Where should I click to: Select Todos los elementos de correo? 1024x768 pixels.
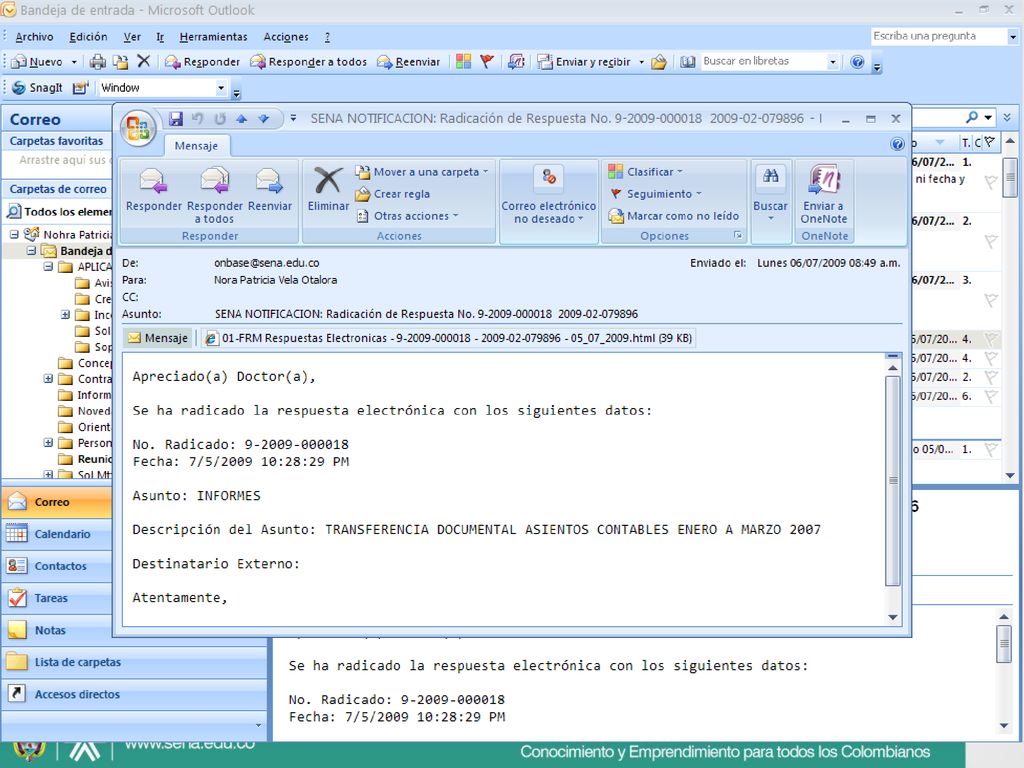61,212
